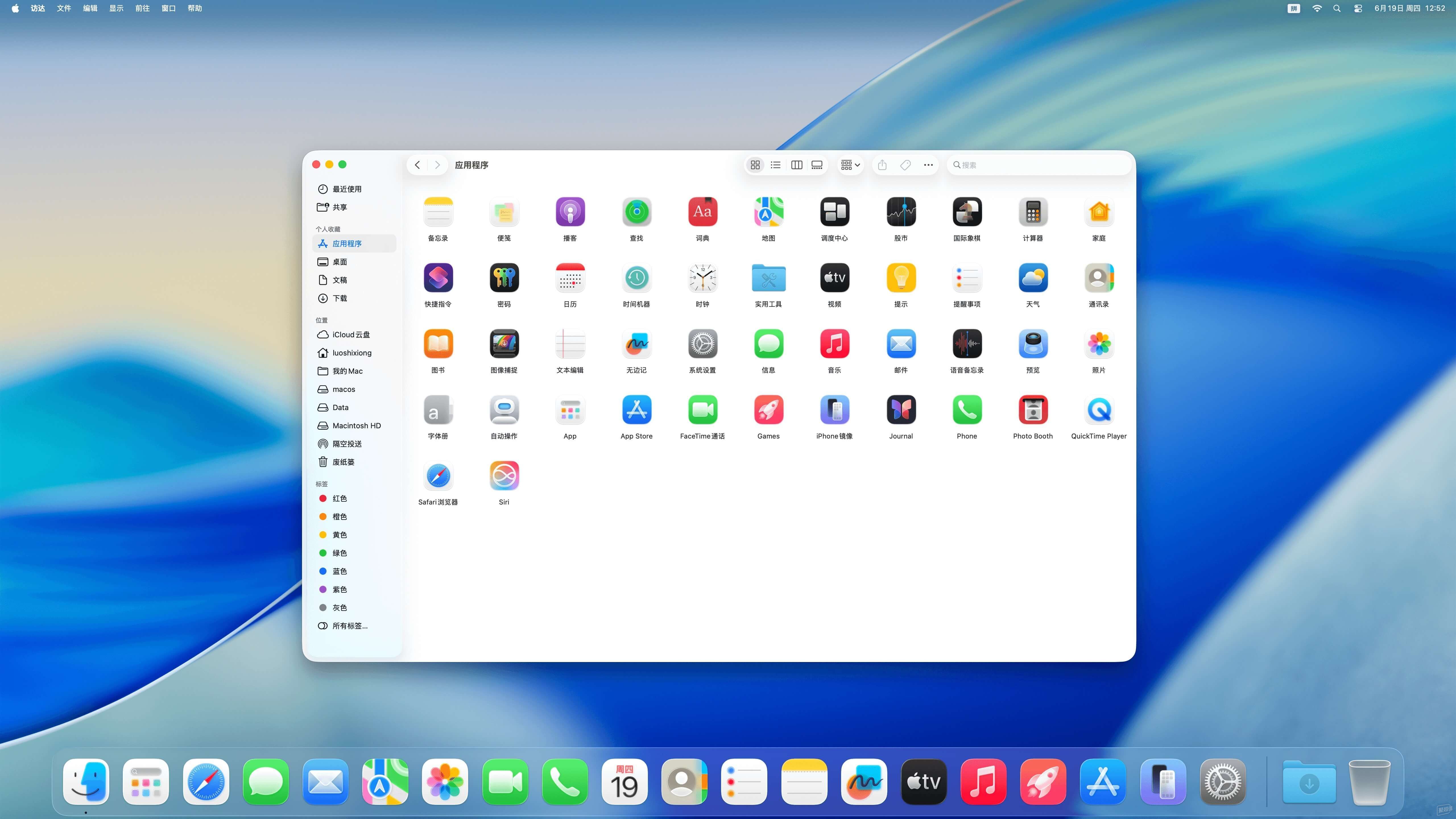Screen dimensions: 1456x819
Task: Open the 股市 stocks app icon
Action: point(901,212)
